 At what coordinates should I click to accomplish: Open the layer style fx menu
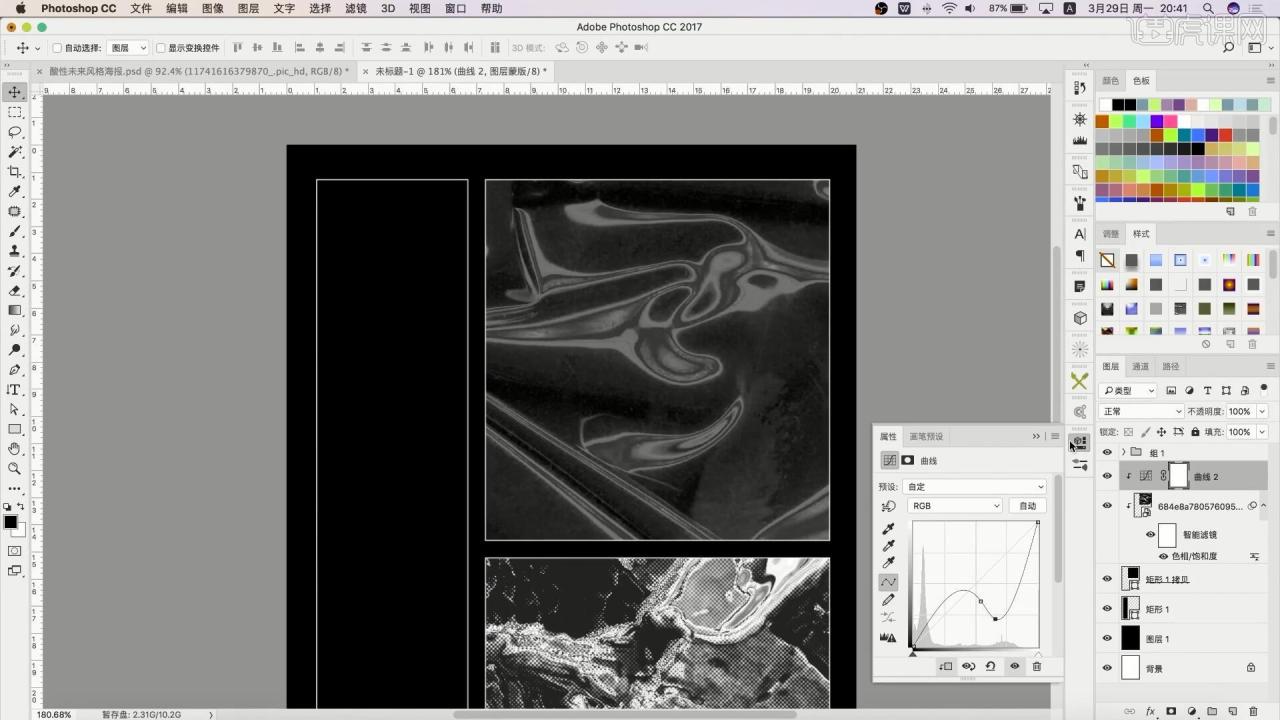click(1150, 712)
